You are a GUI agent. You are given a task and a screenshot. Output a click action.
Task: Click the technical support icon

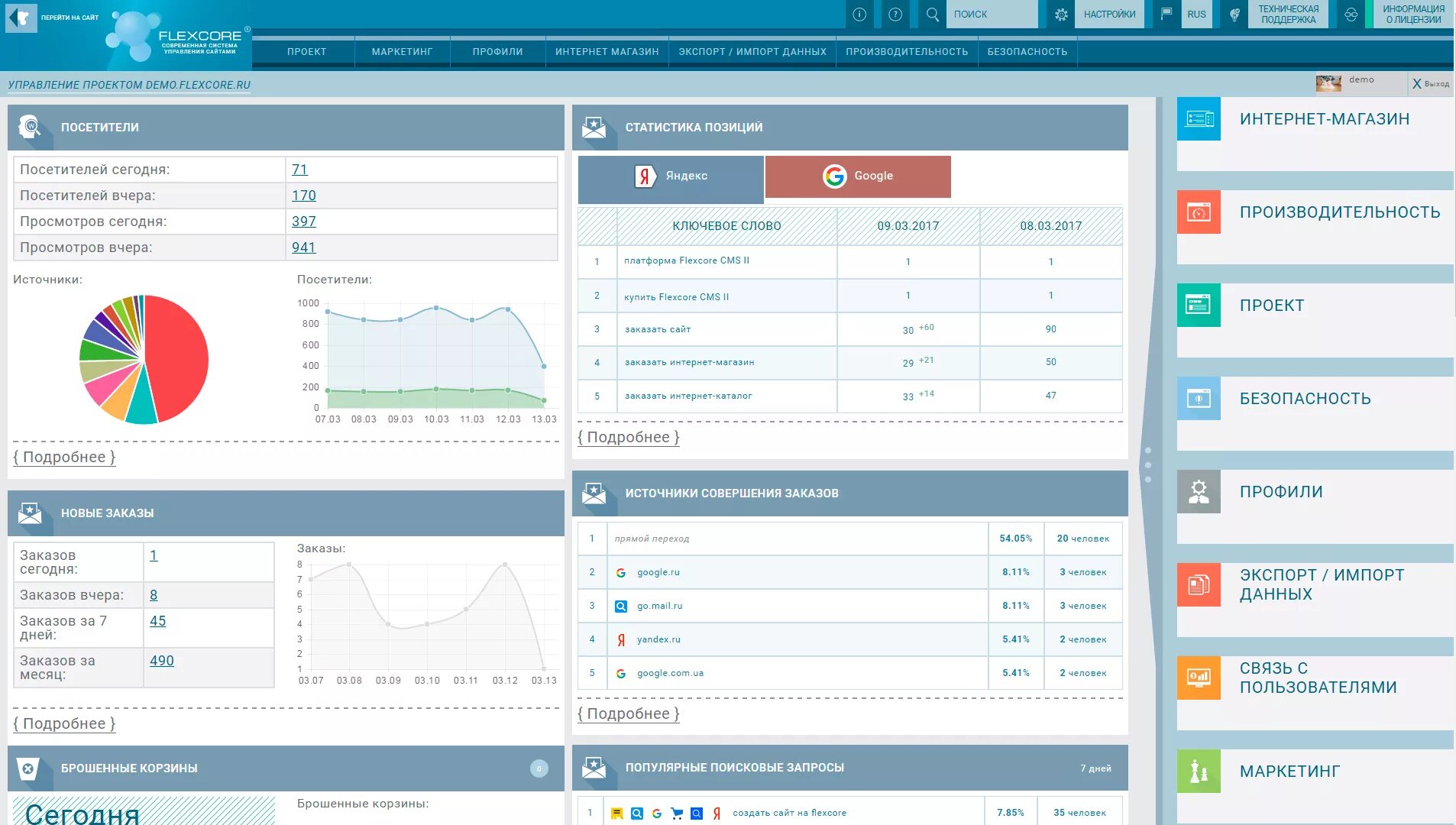(1234, 14)
